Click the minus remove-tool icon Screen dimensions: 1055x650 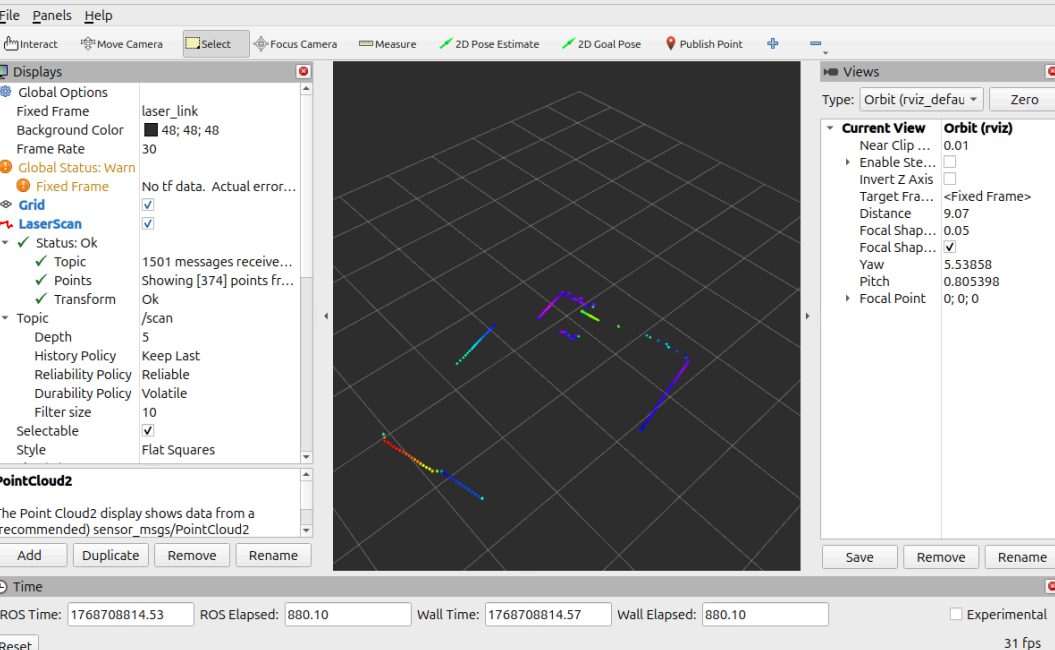[x=815, y=44]
